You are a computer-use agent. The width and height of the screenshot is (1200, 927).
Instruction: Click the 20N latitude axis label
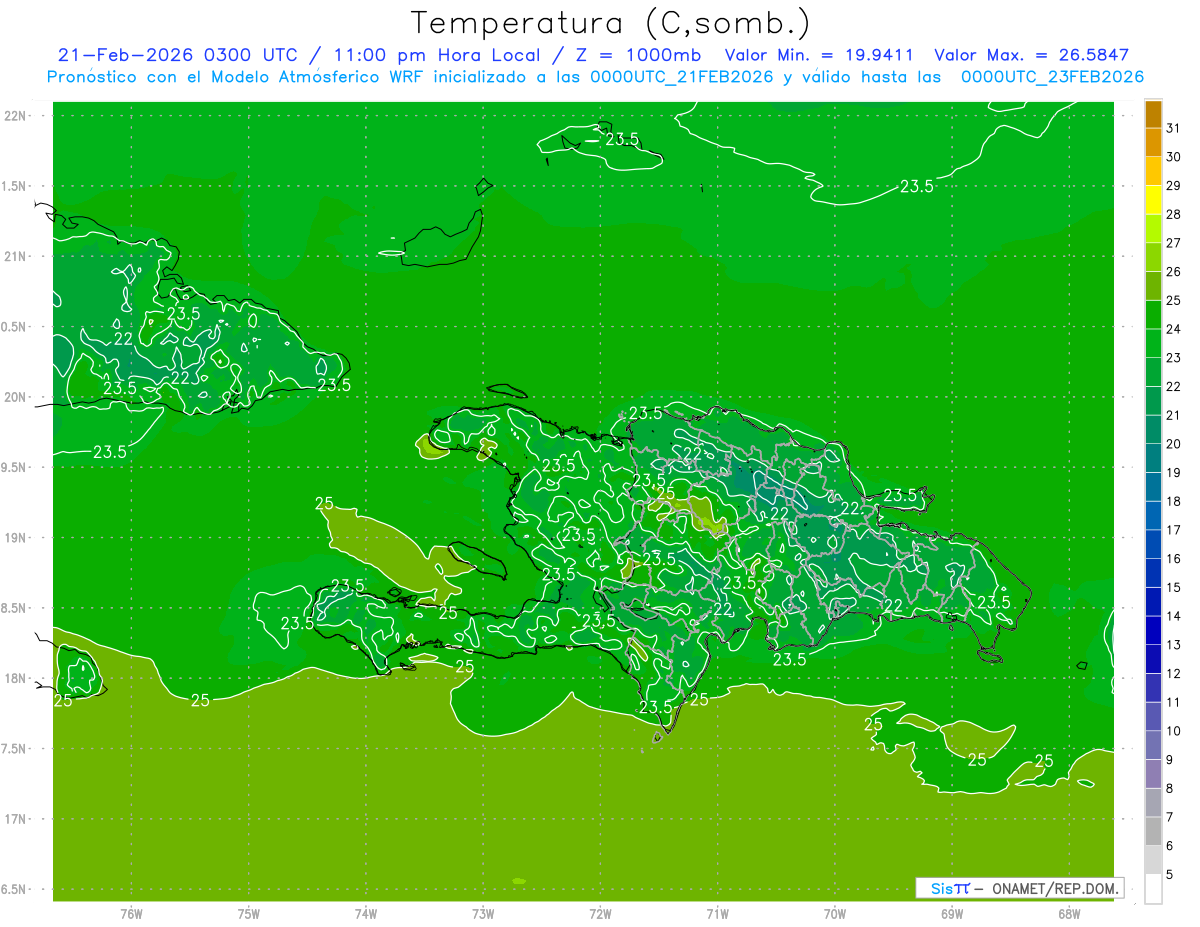16,397
